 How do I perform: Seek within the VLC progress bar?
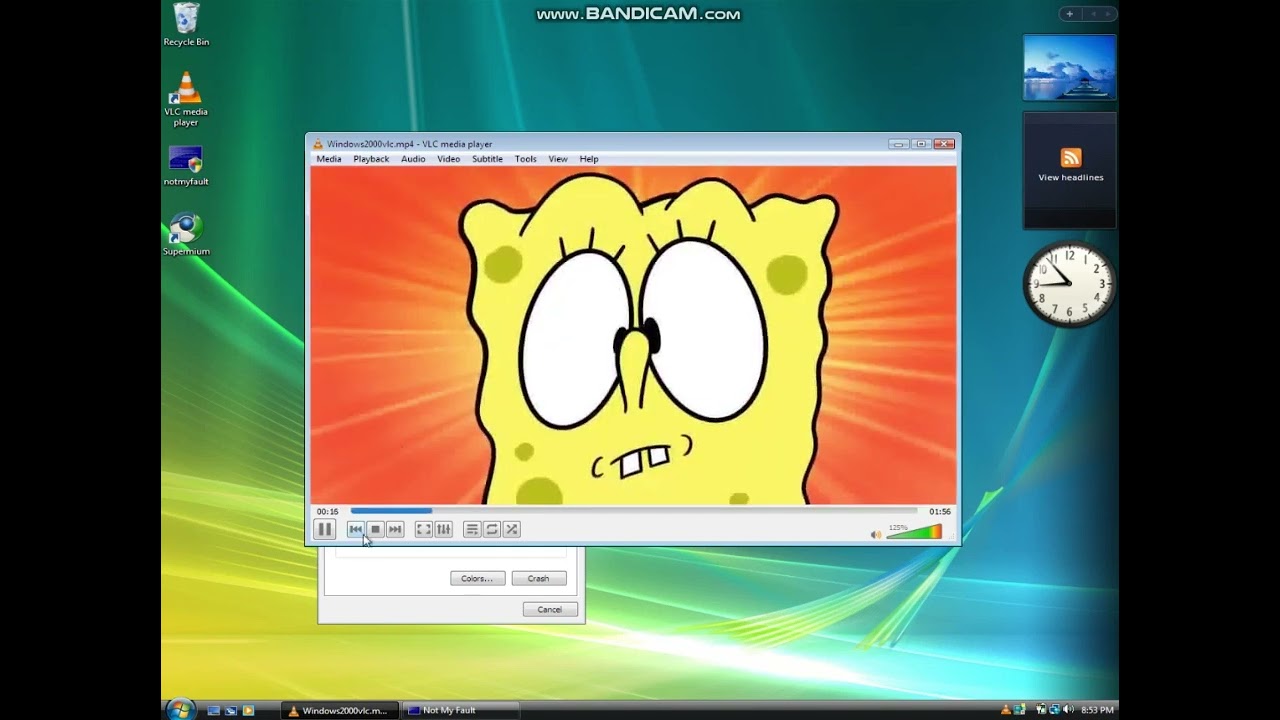634,511
